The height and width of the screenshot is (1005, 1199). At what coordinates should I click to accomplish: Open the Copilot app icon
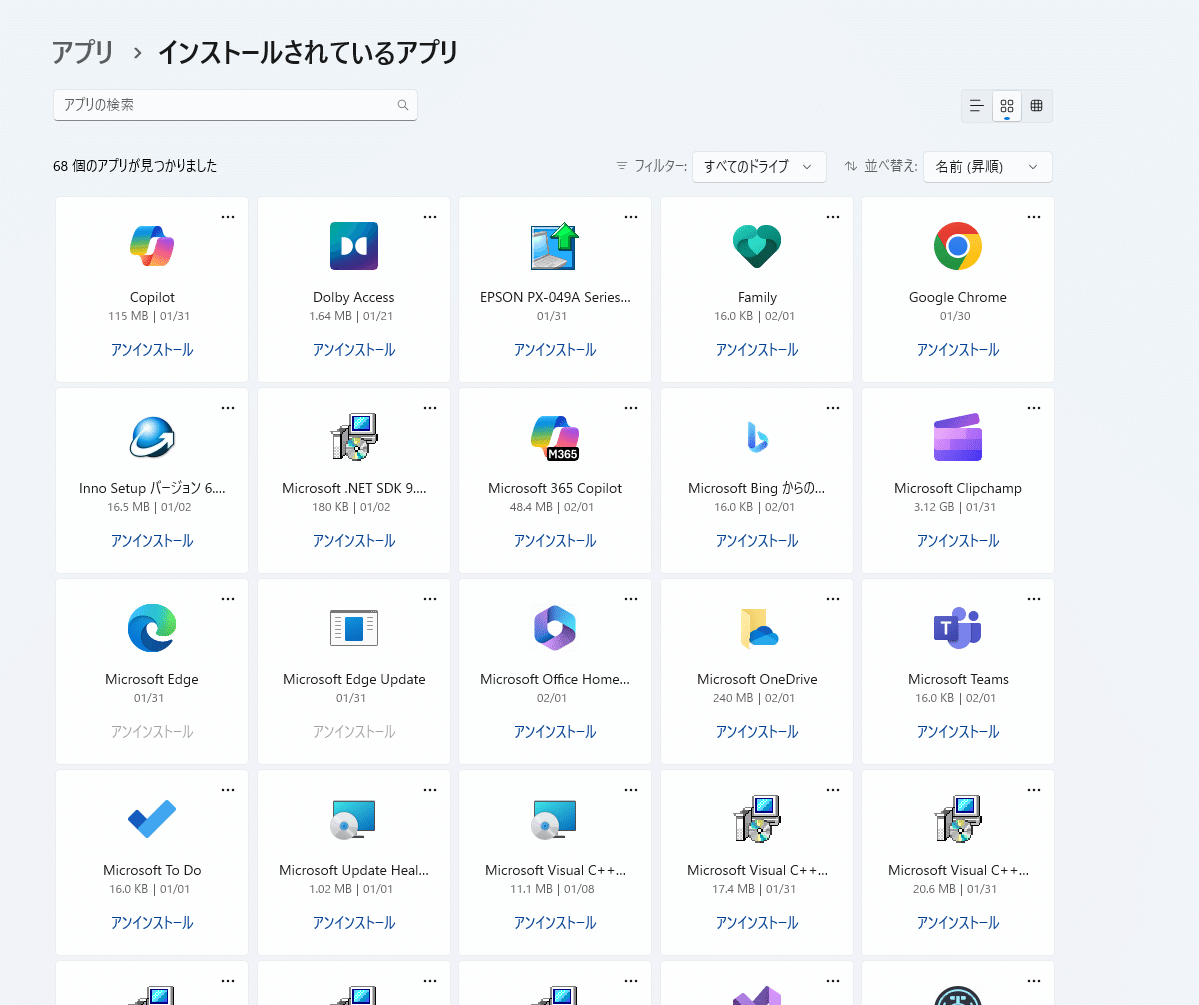pyautogui.click(x=151, y=245)
